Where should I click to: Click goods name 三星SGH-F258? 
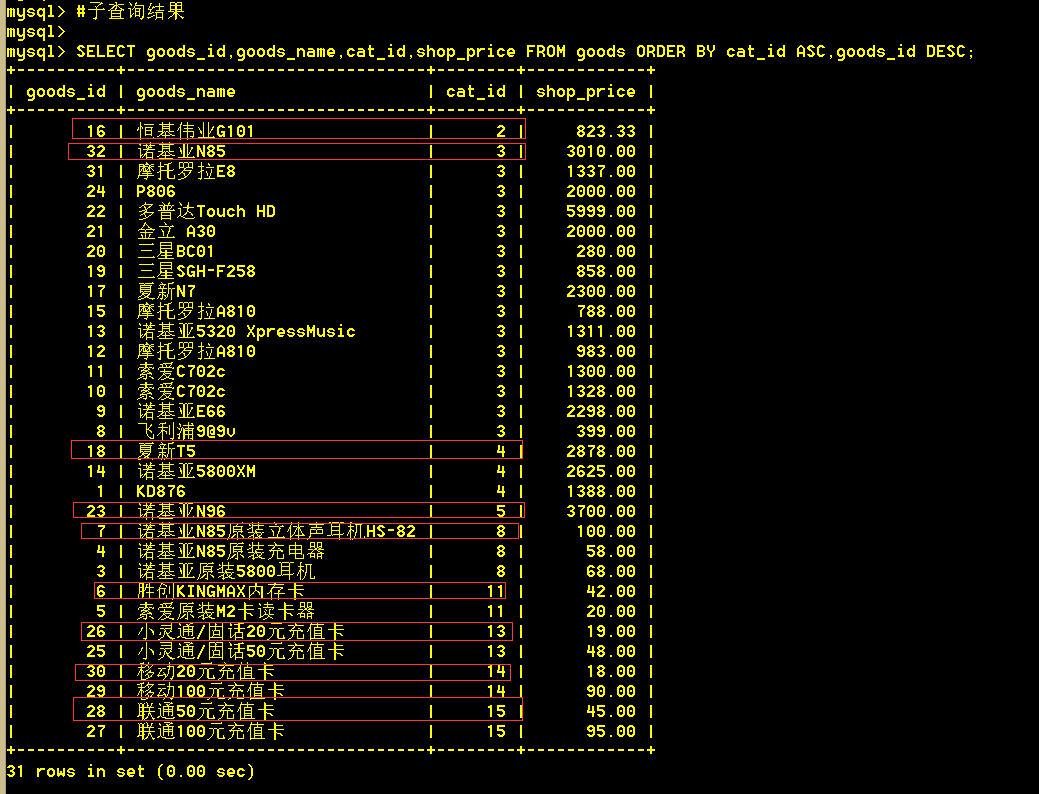tap(195, 271)
